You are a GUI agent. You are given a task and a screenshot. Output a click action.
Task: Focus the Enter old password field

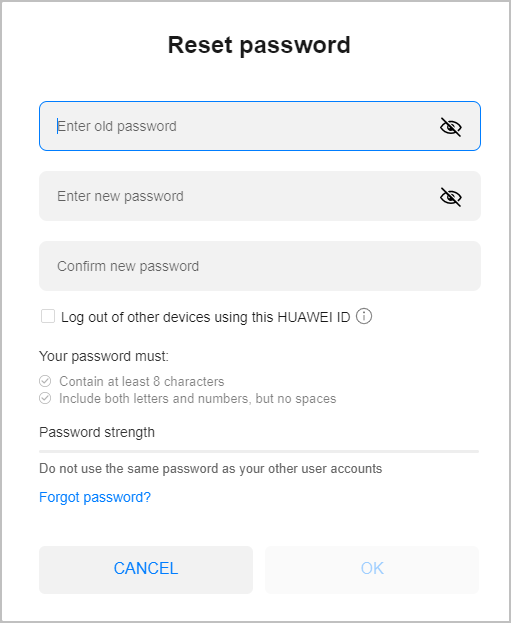click(x=260, y=126)
